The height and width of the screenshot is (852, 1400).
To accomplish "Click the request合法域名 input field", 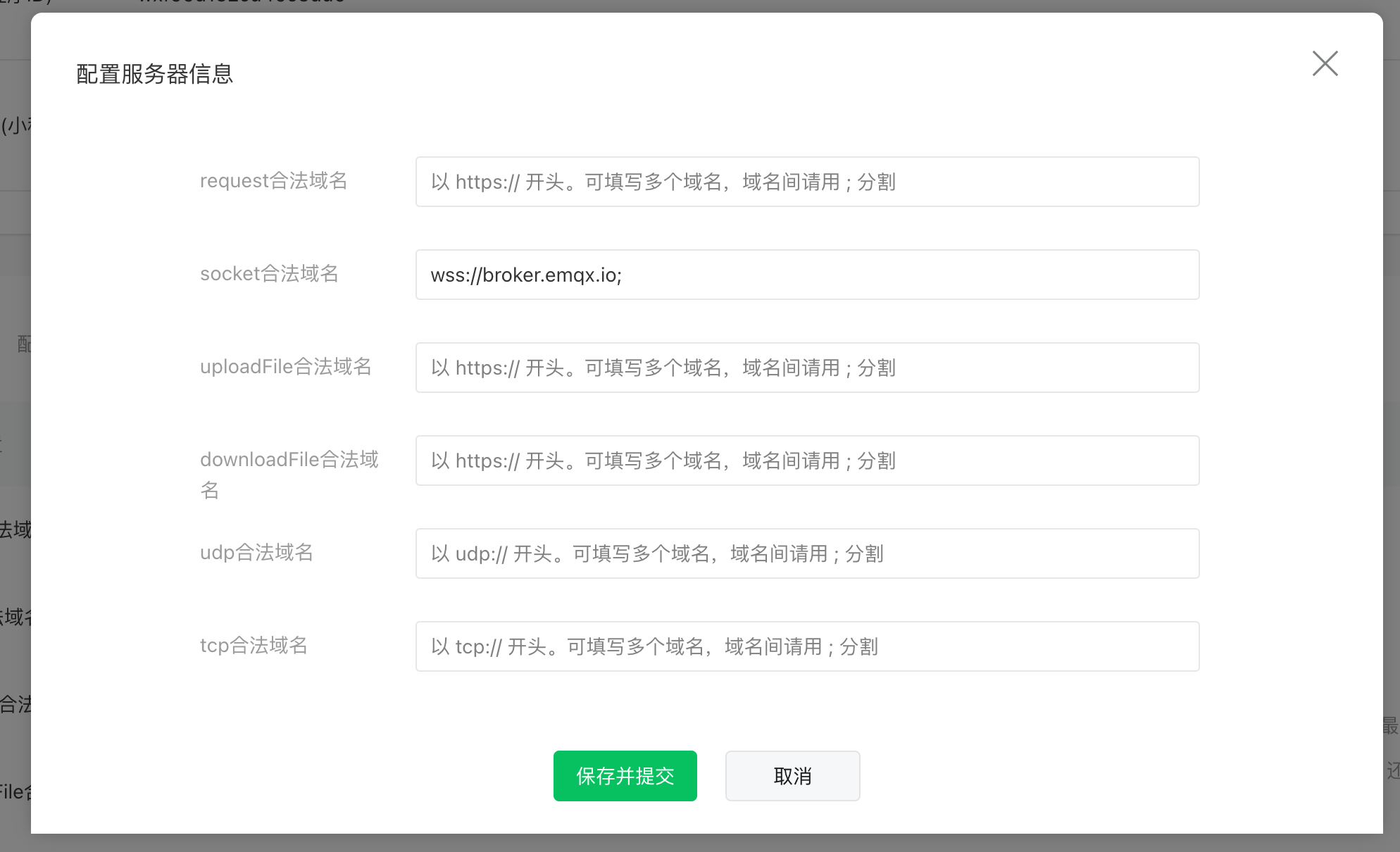I will click(807, 182).
